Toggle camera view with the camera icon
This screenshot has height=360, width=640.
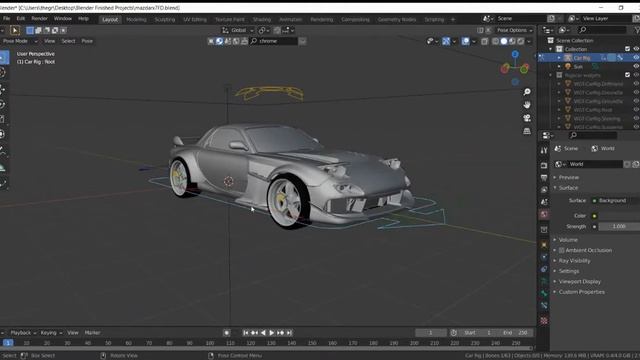(x=527, y=118)
